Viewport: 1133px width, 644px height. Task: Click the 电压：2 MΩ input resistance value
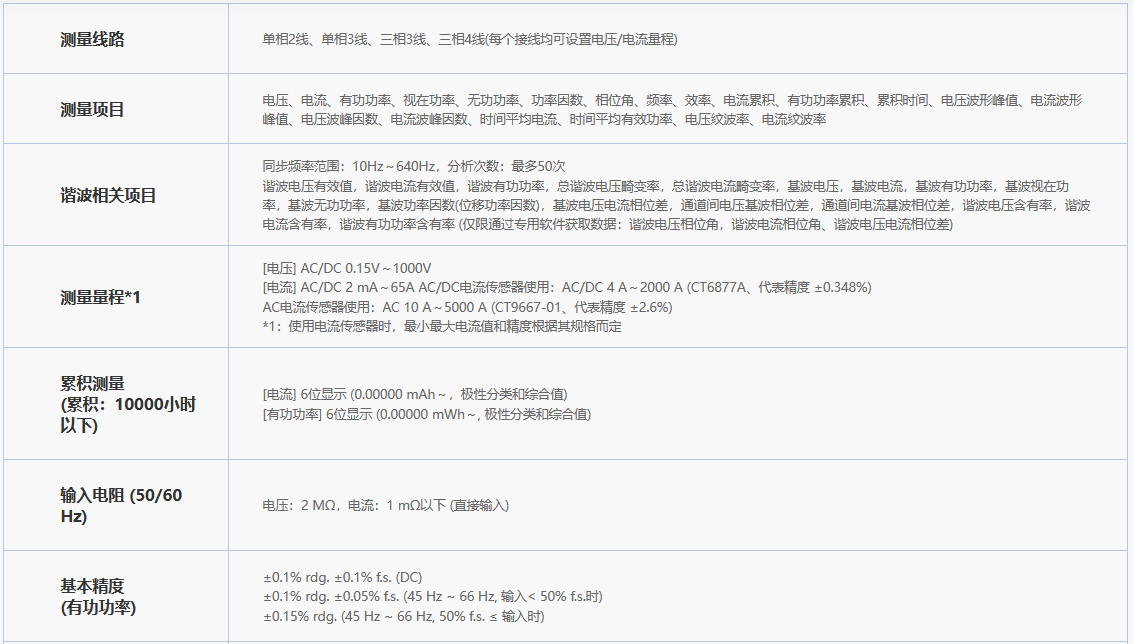coord(385,506)
